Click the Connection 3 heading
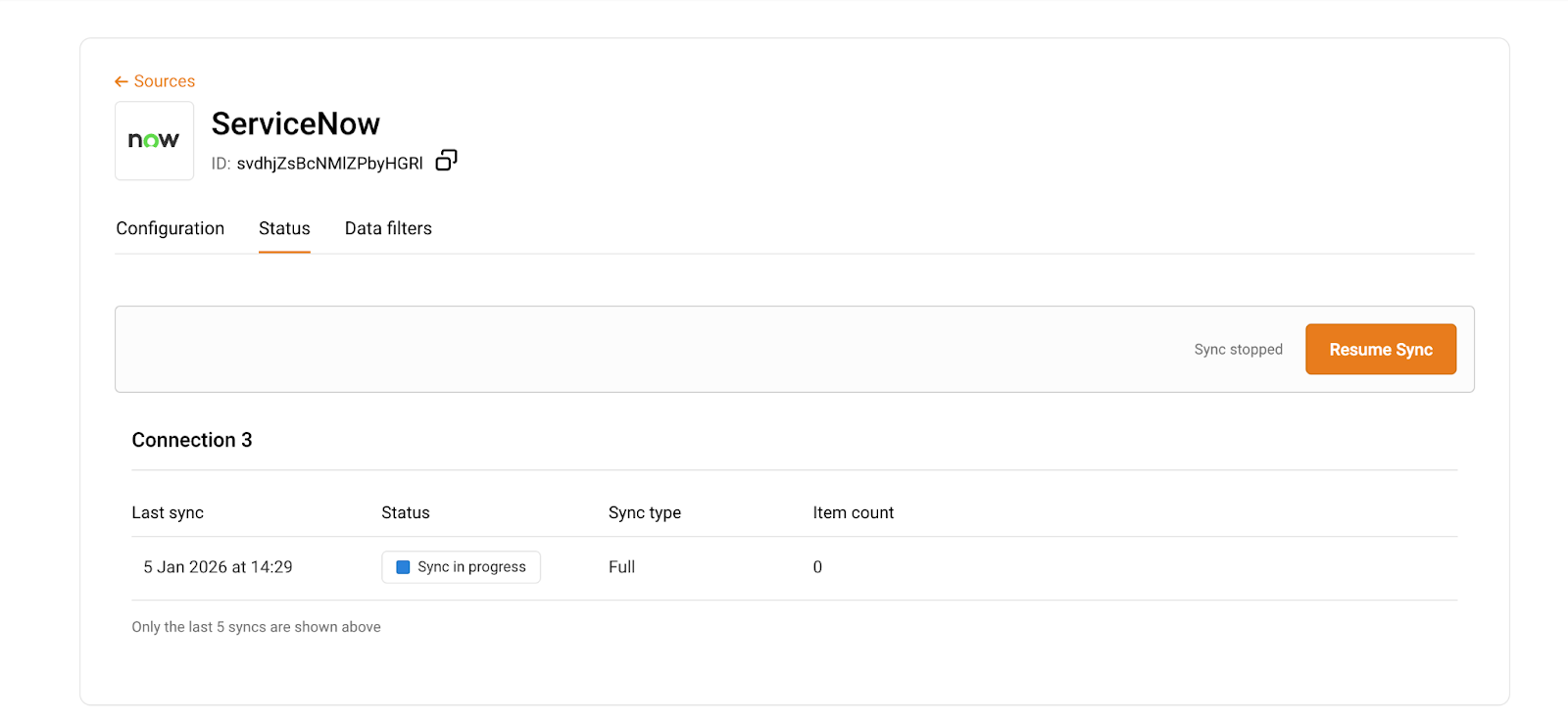 [192, 440]
